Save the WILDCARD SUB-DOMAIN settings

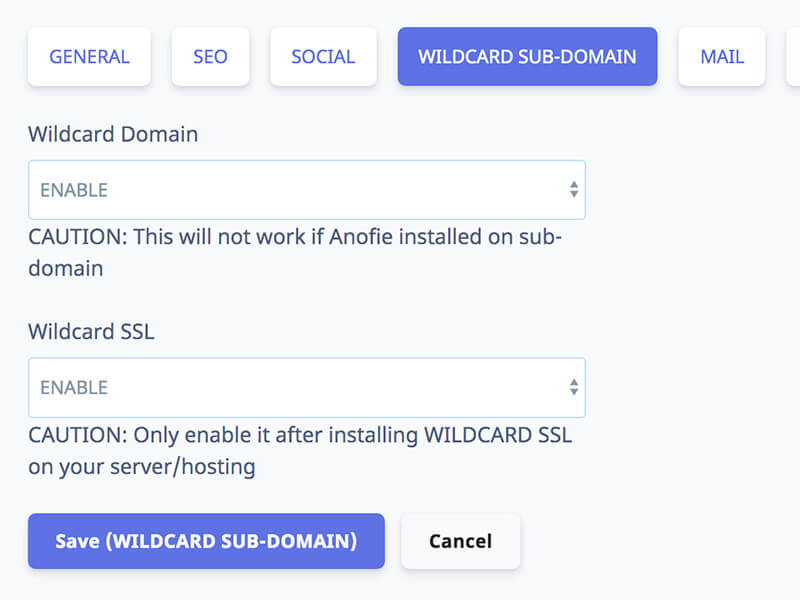(206, 541)
